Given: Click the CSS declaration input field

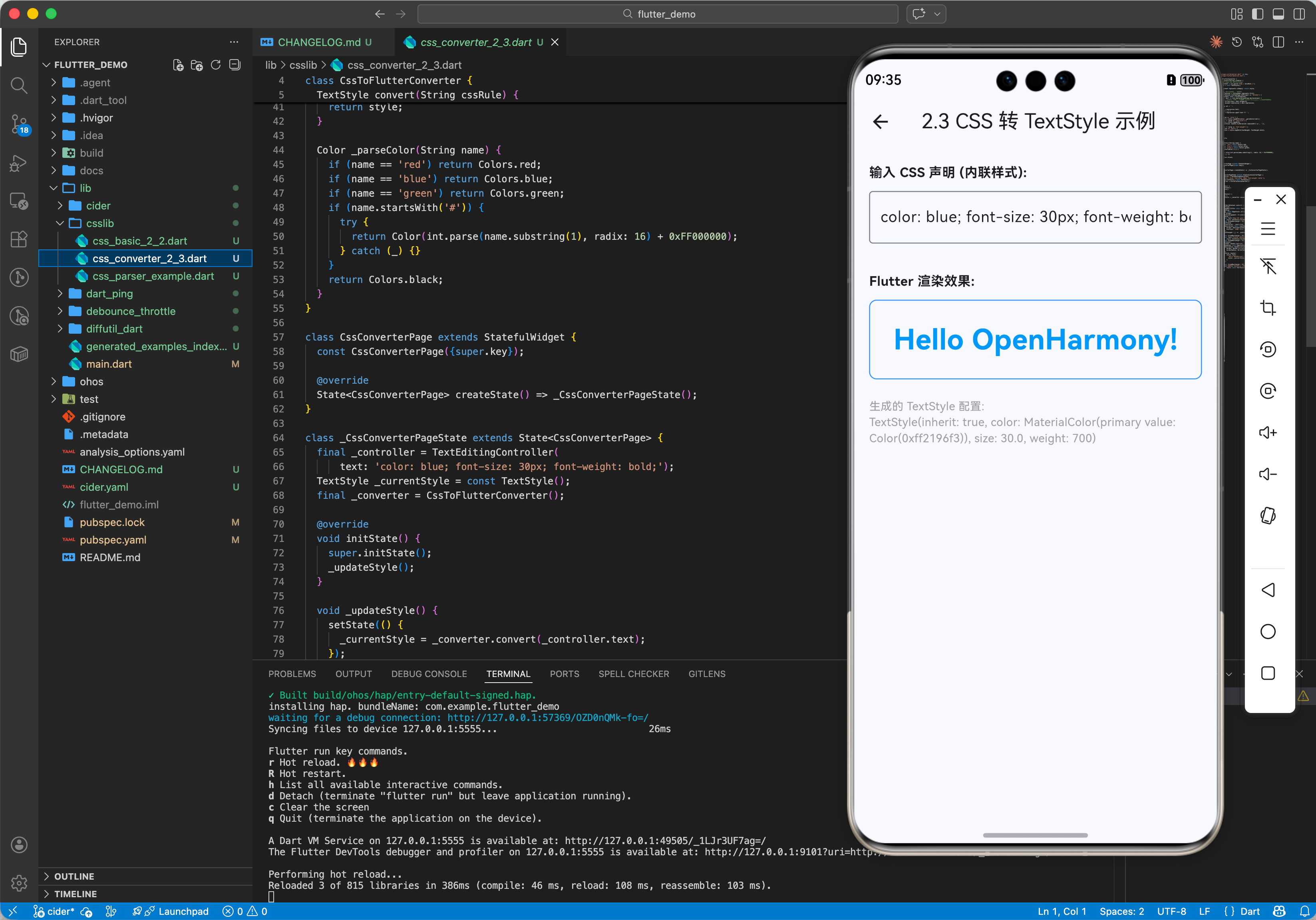Looking at the screenshot, I should coord(1035,217).
